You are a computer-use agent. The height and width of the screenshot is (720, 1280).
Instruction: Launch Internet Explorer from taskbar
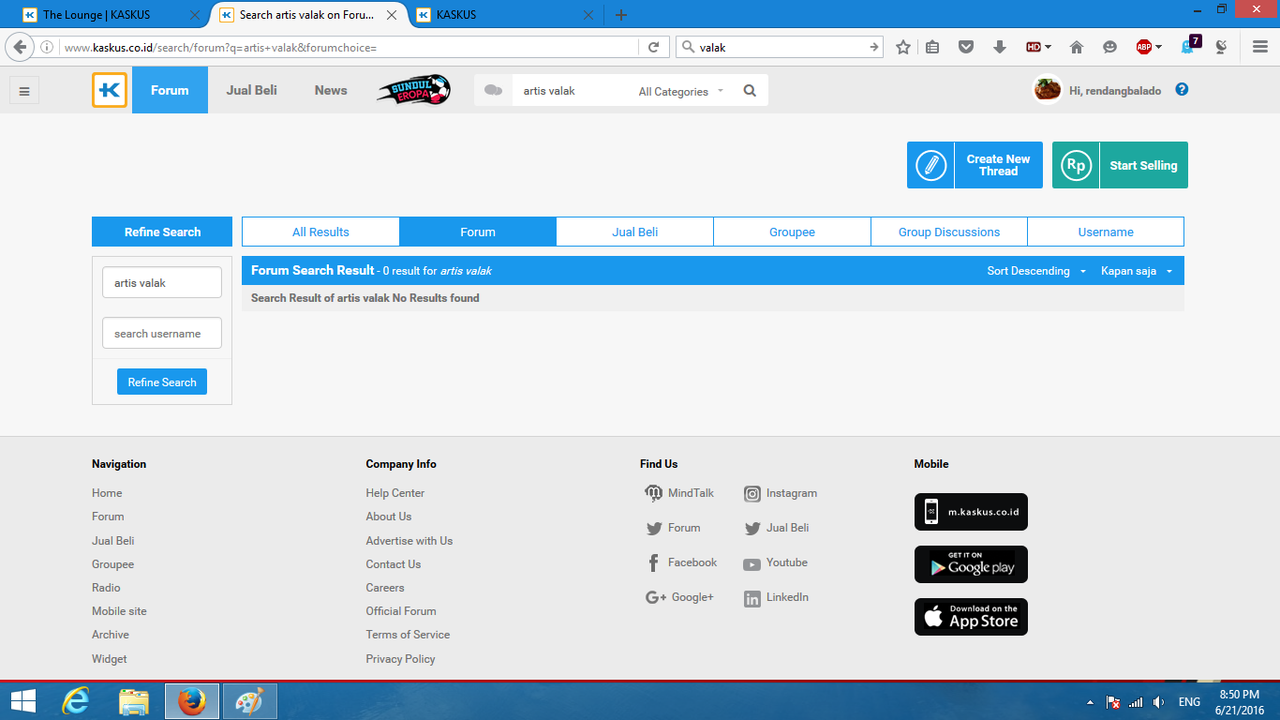tap(76, 701)
